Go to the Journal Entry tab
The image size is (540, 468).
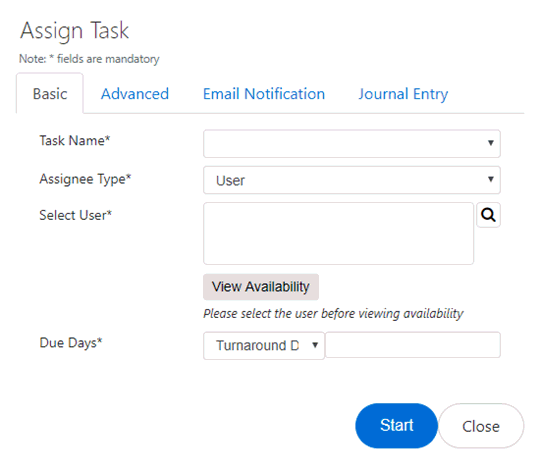403,94
